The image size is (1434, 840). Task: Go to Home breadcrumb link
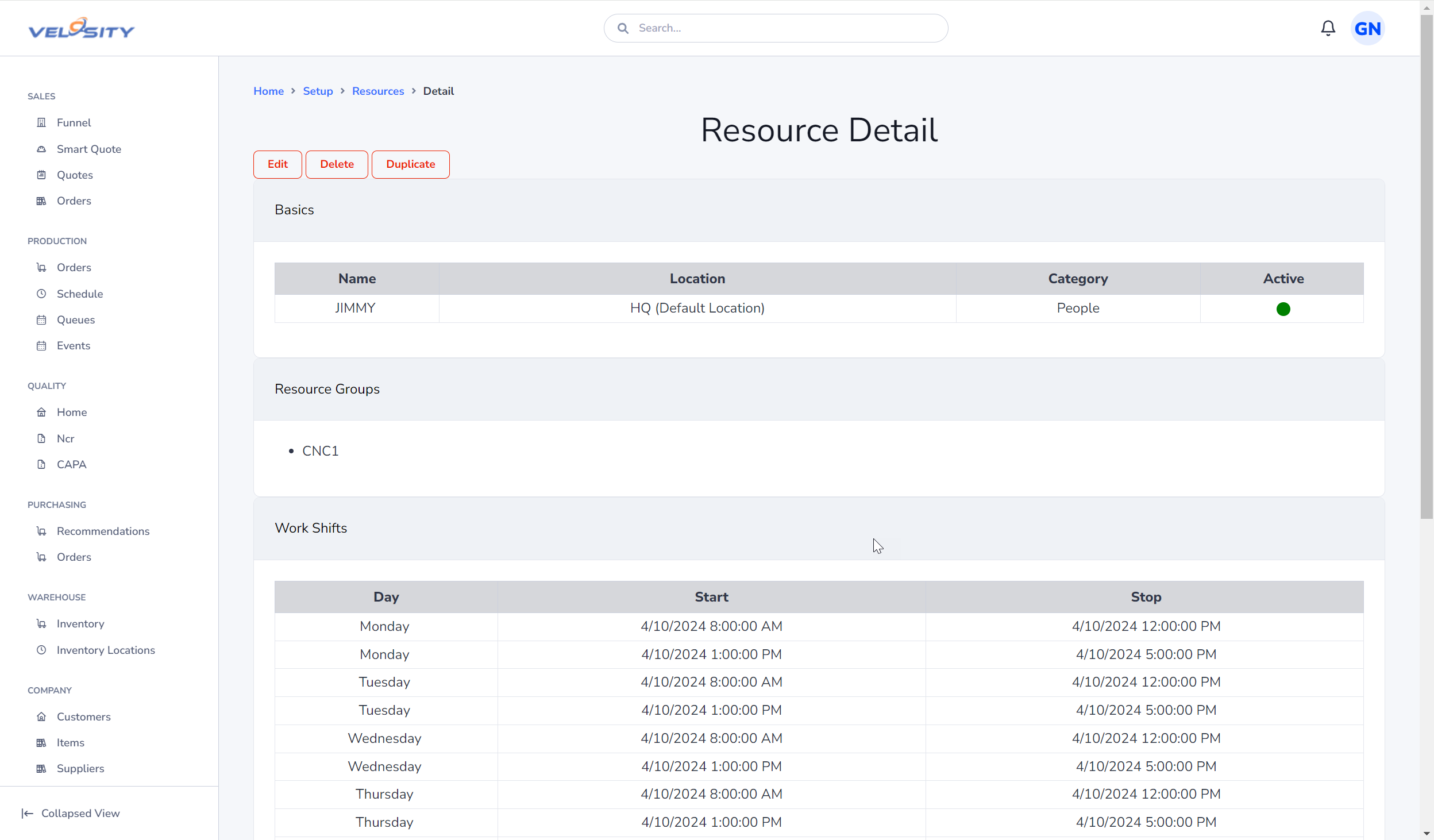[269, 91]
